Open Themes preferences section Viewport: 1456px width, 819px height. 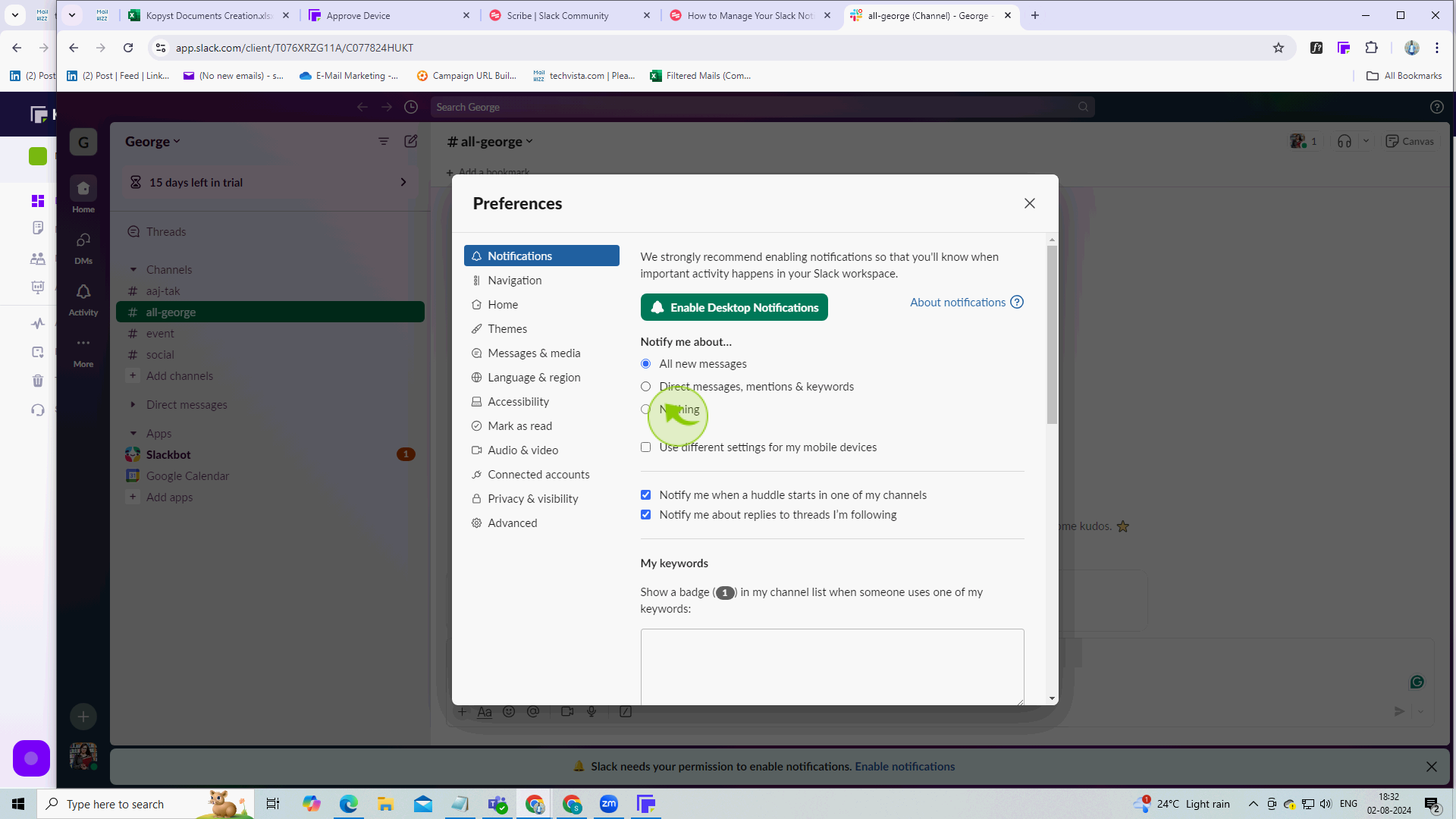(541, 329)
